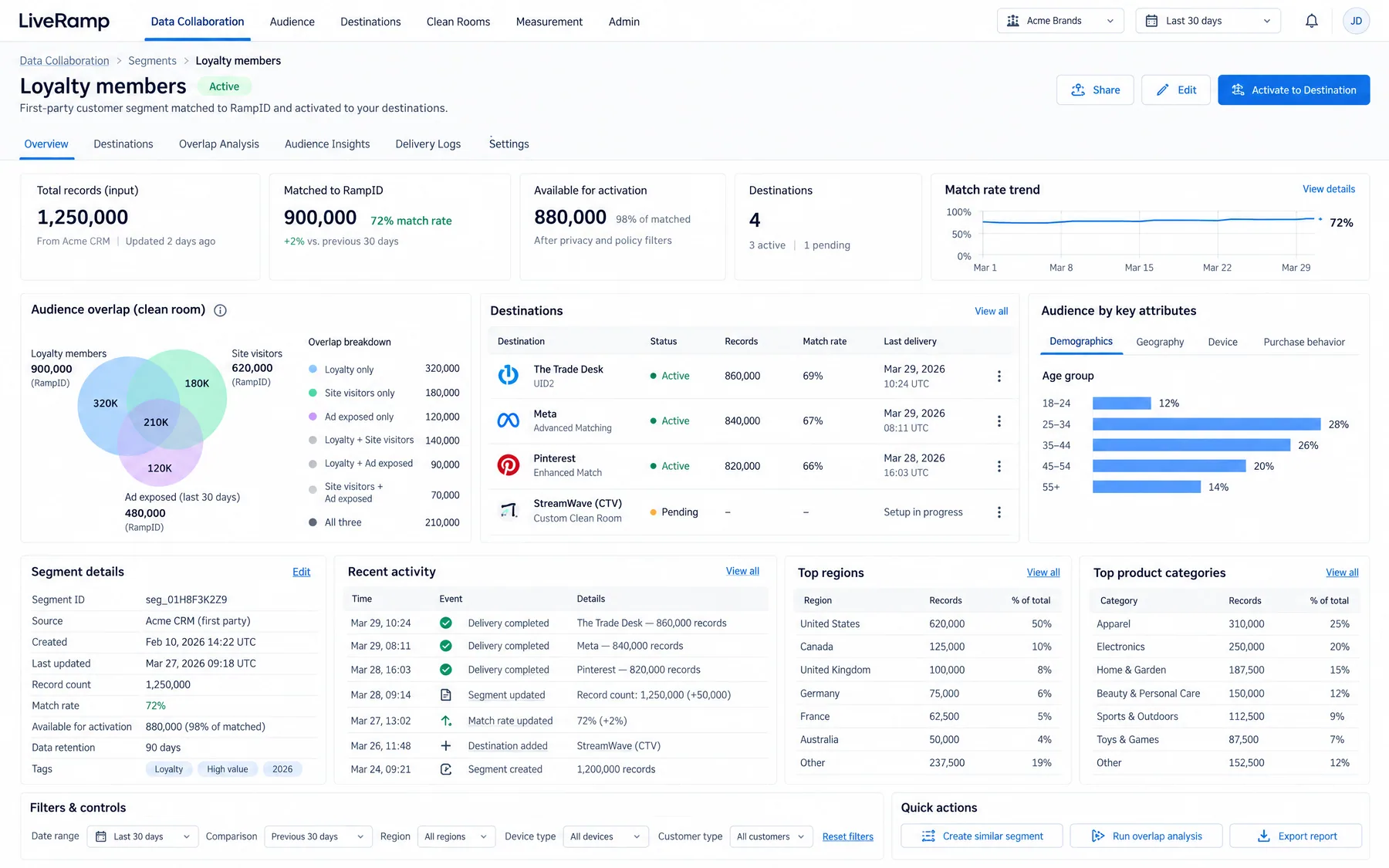Click the Create similar segment button

[x=982, y=836]
